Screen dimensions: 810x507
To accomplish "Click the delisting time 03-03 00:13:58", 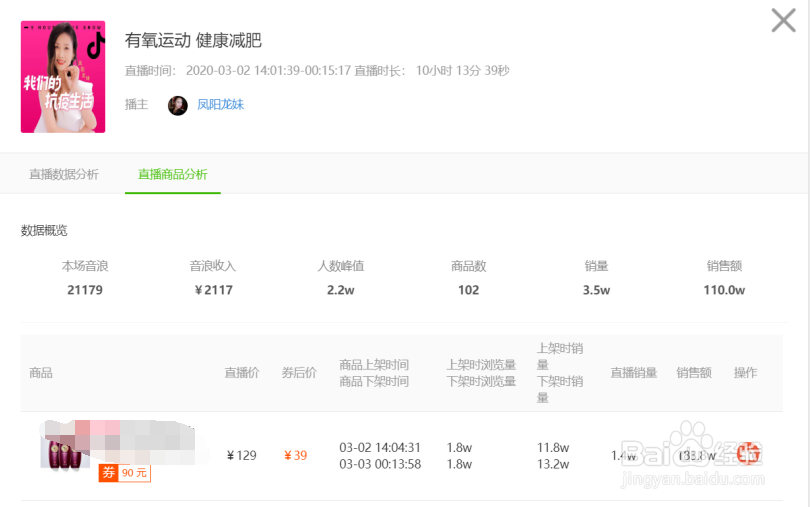I will 380,464.
